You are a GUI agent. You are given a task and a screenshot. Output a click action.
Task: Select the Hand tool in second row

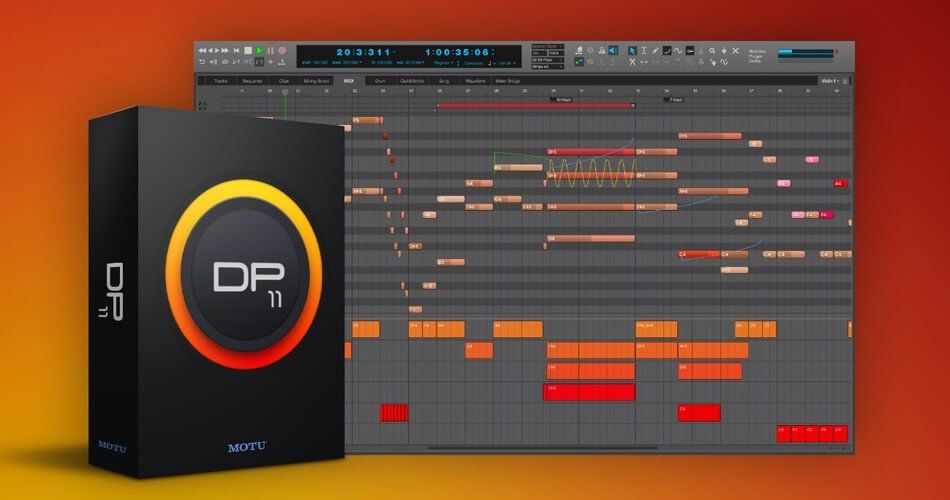[x=714, y=62]
